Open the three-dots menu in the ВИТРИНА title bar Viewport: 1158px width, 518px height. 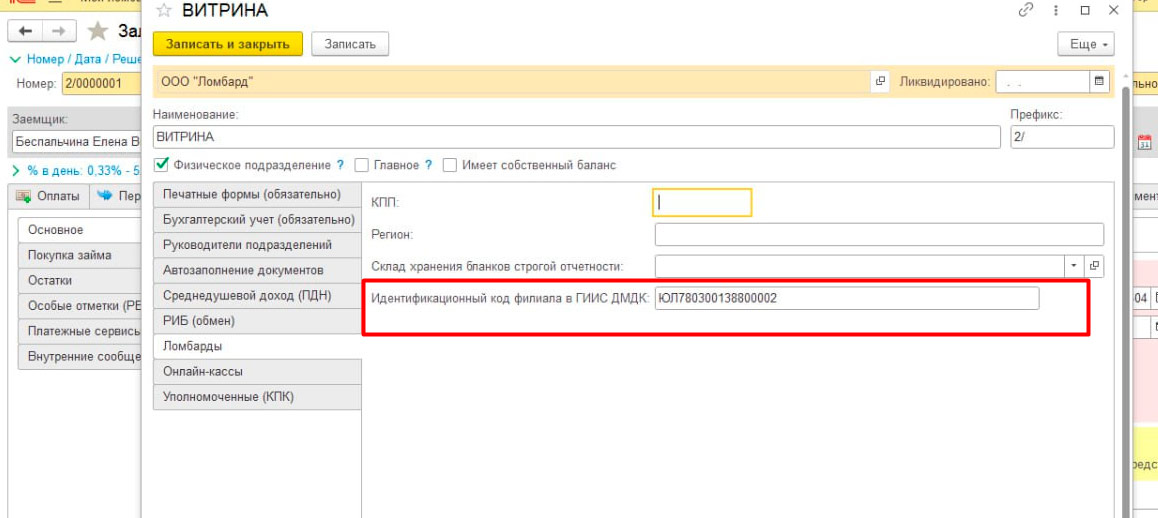pyautogui.click(x=1055, y=10)
